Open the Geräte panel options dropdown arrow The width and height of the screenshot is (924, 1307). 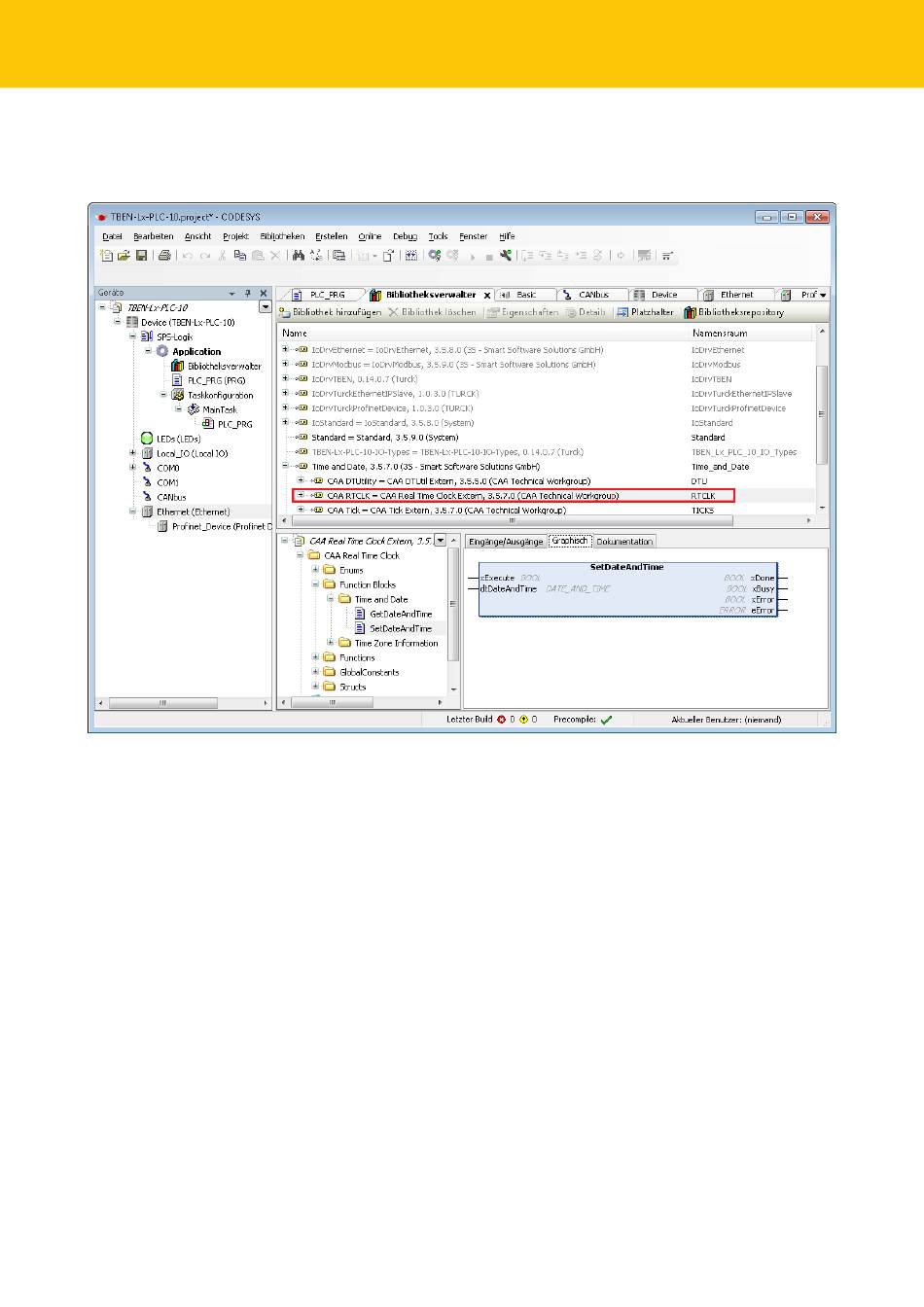point(231,293)
